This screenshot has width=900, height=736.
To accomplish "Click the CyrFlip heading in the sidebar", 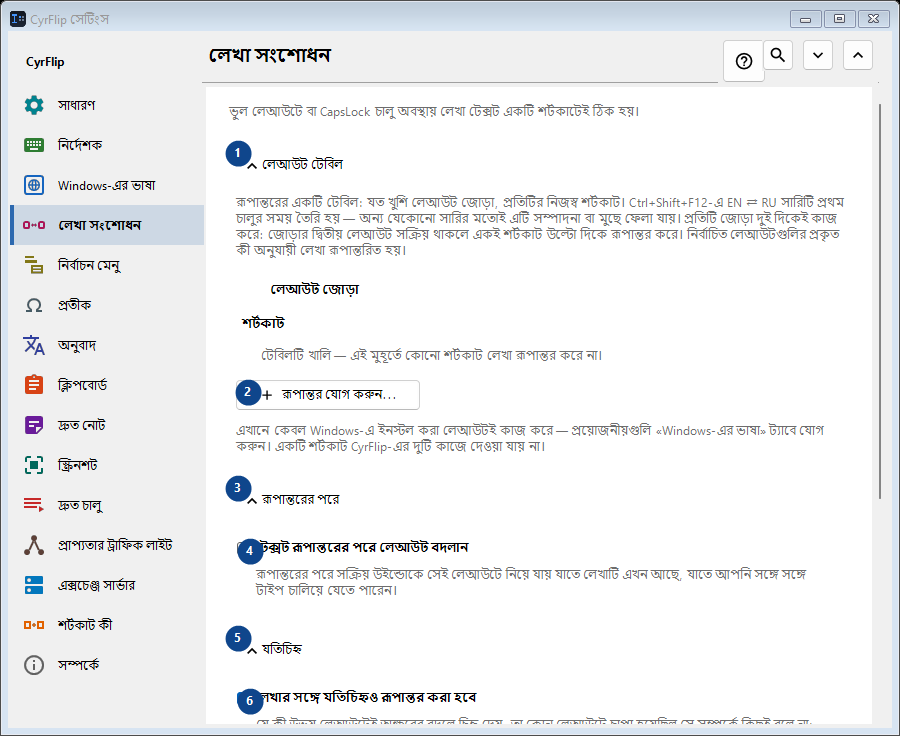I will [x=45, y=62].
